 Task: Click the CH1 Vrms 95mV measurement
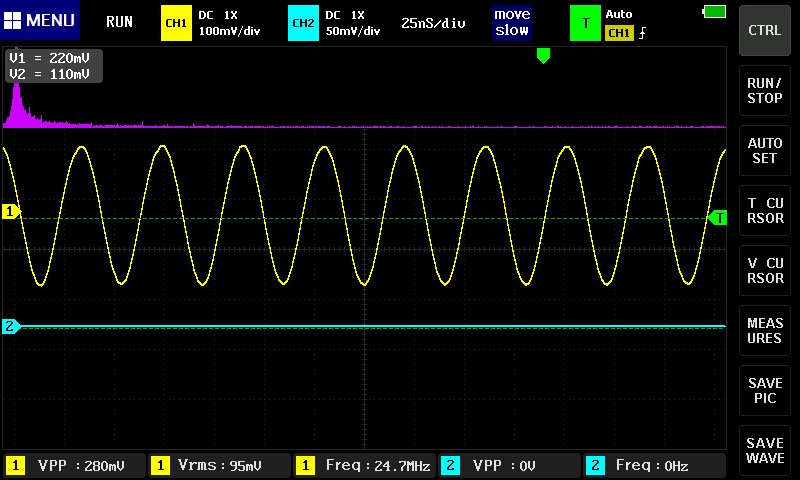(x=219, y=465)
